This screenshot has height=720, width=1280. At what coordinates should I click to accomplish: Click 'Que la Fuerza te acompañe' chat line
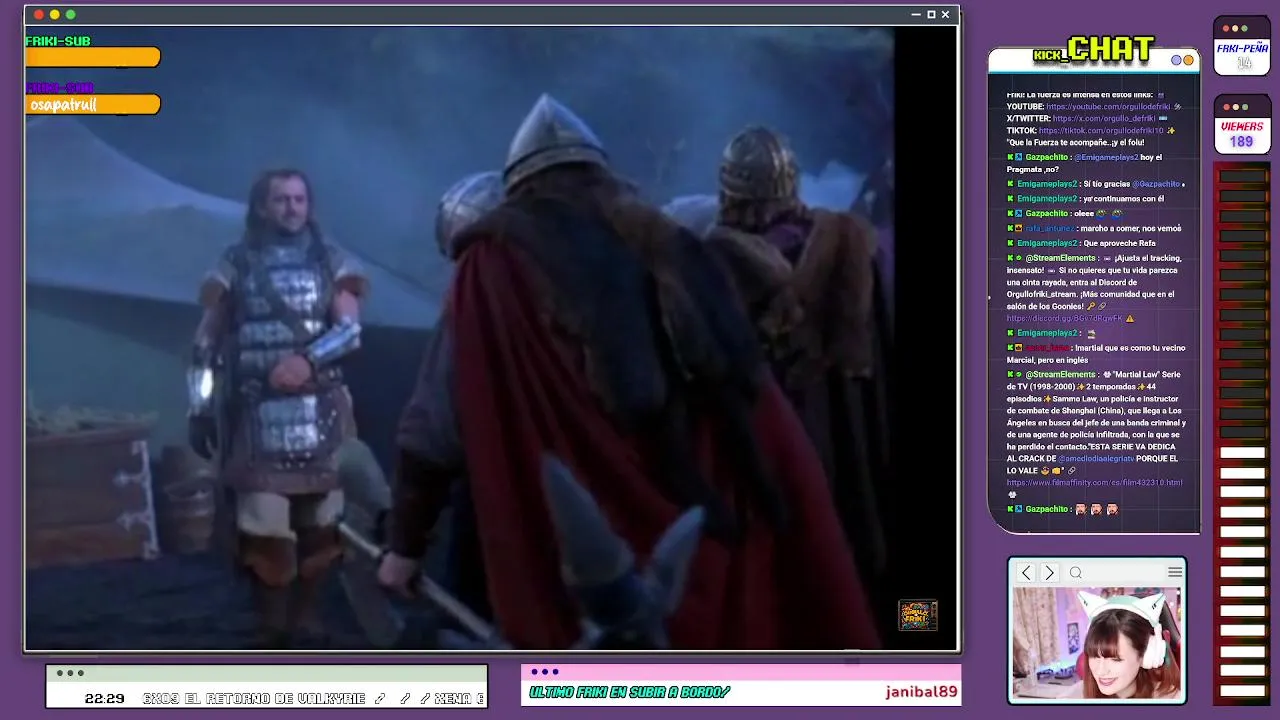pyautogui.click(x=1075, y=143)
